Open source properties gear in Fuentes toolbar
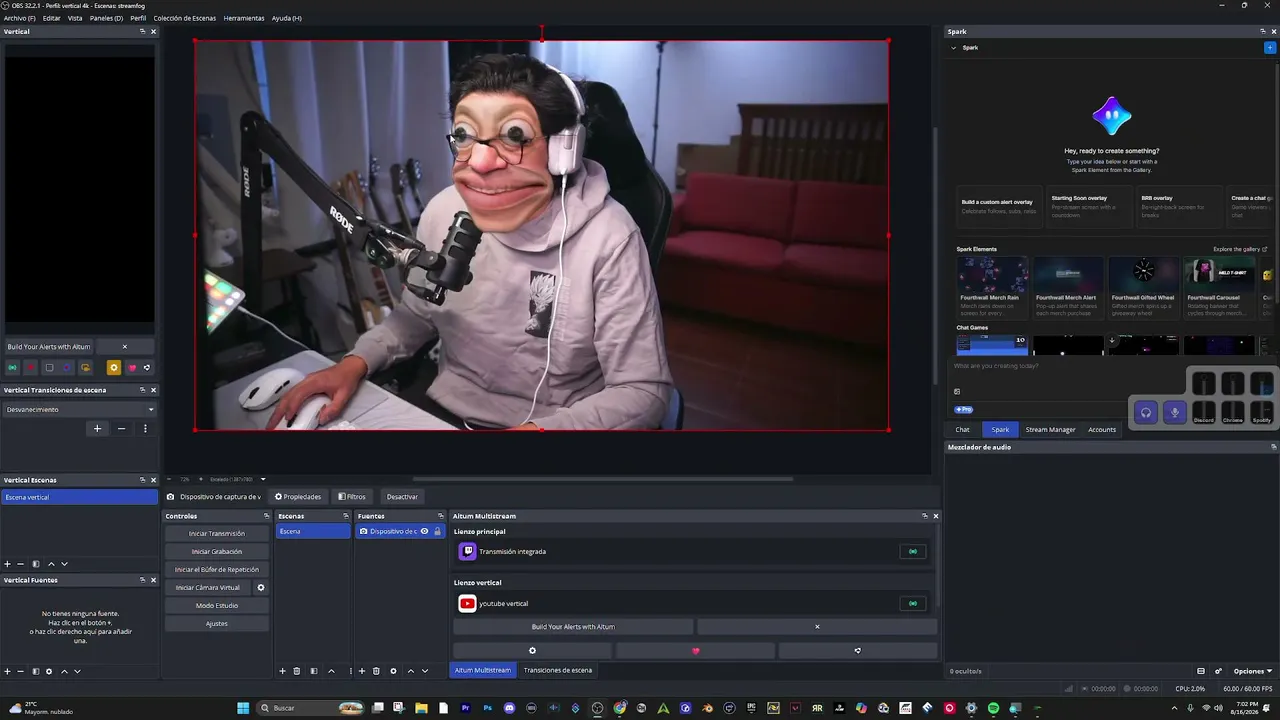The height and width of the screenshot is (720, 1280). click(393, 671)
